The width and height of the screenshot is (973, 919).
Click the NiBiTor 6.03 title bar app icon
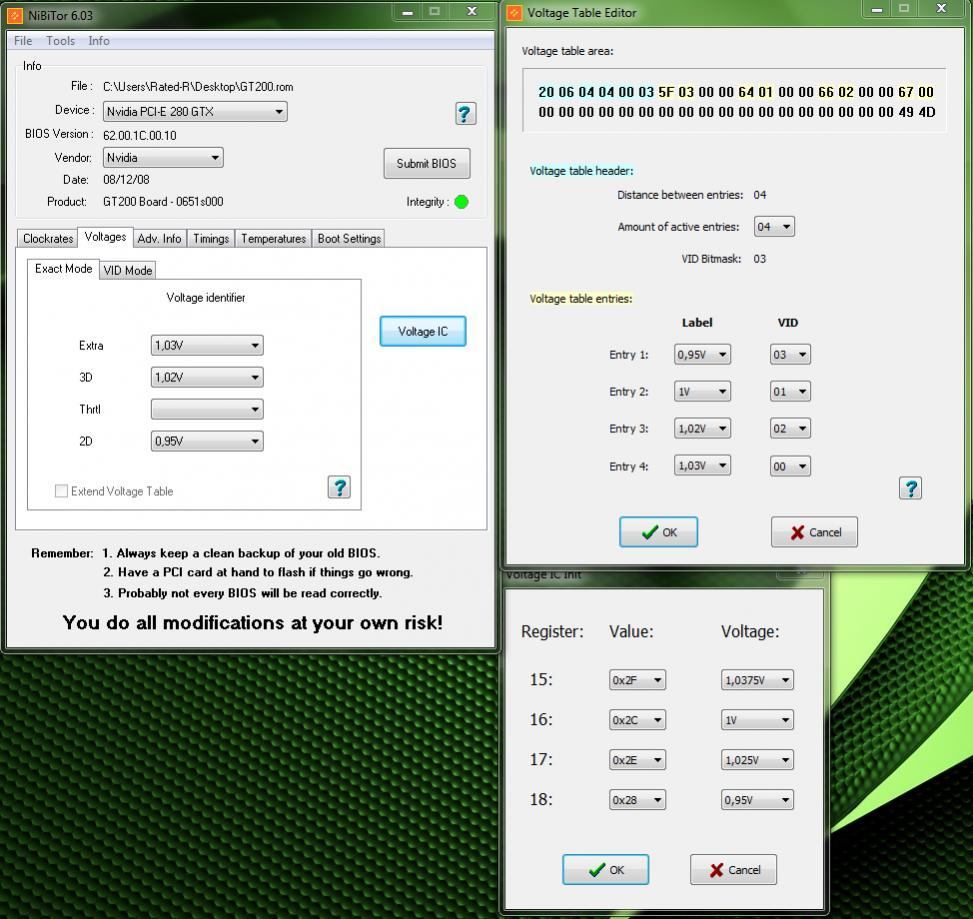tap(14, 15)
